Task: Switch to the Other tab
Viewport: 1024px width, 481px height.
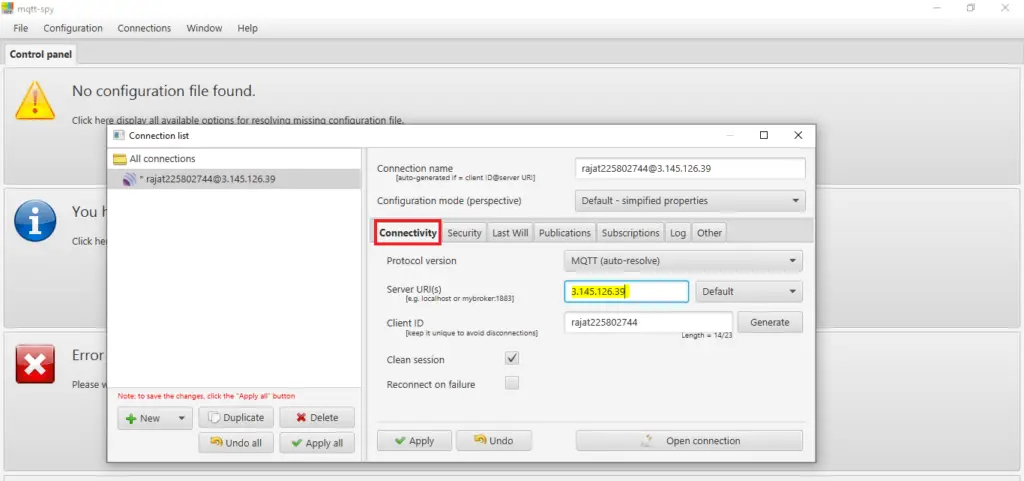Action: click(x=709, y=233)
